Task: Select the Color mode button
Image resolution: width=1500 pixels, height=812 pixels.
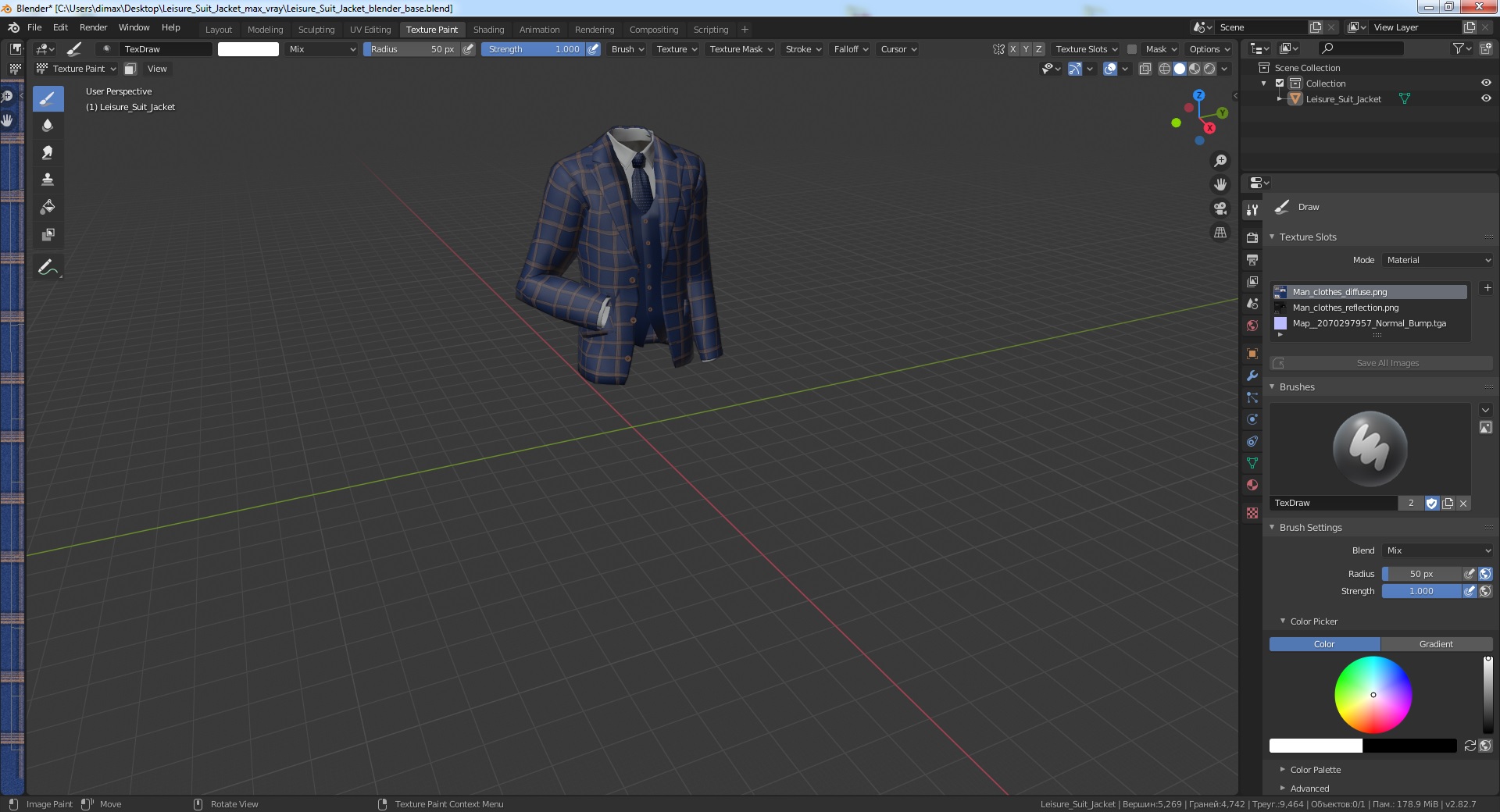Action: click(x=1324, y=644)
